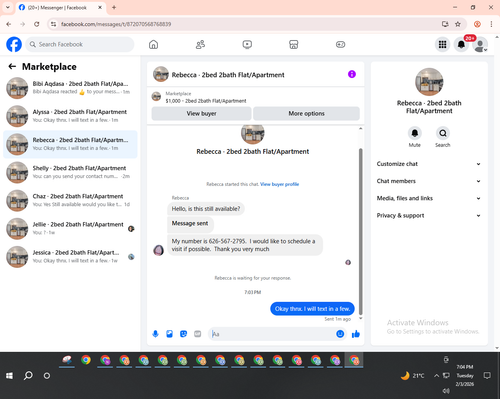Viewport: 500px width, 399px height.
Task: Open the Jellie conversation
Action: (x=70, y=229)
